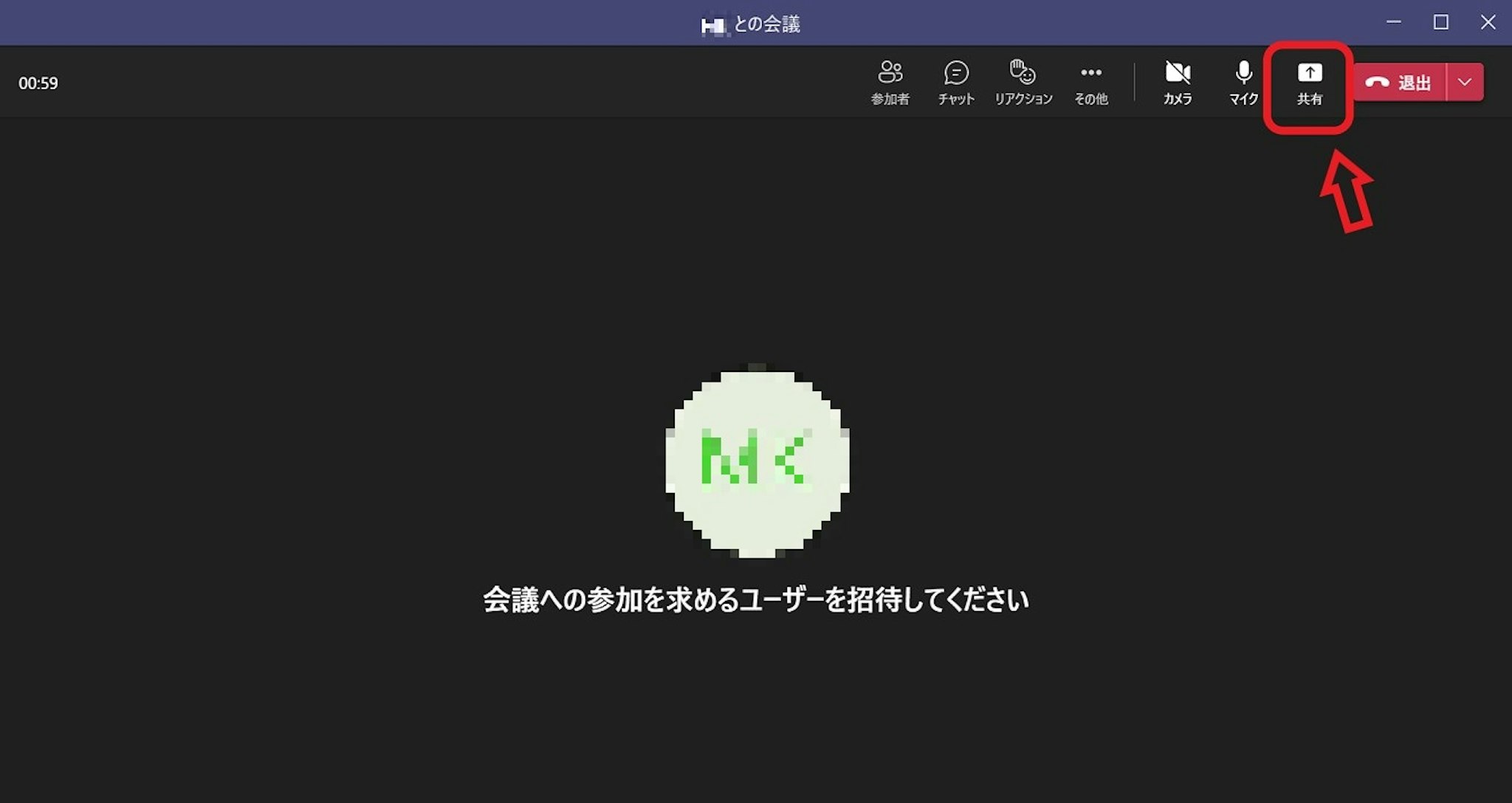Expand the chevron beside 退出
This screenshot has width=1512, height=803.
(x=1465, y=82)
